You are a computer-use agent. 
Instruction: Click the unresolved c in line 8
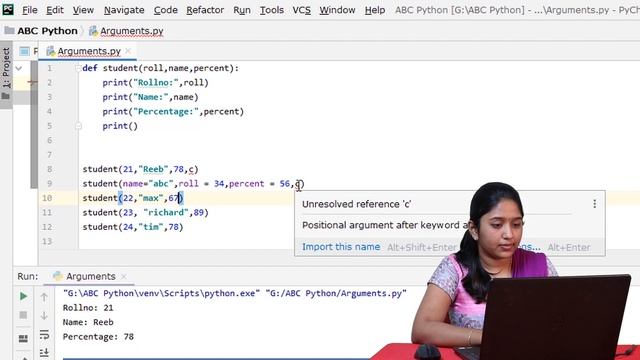(x=191, y=169)
